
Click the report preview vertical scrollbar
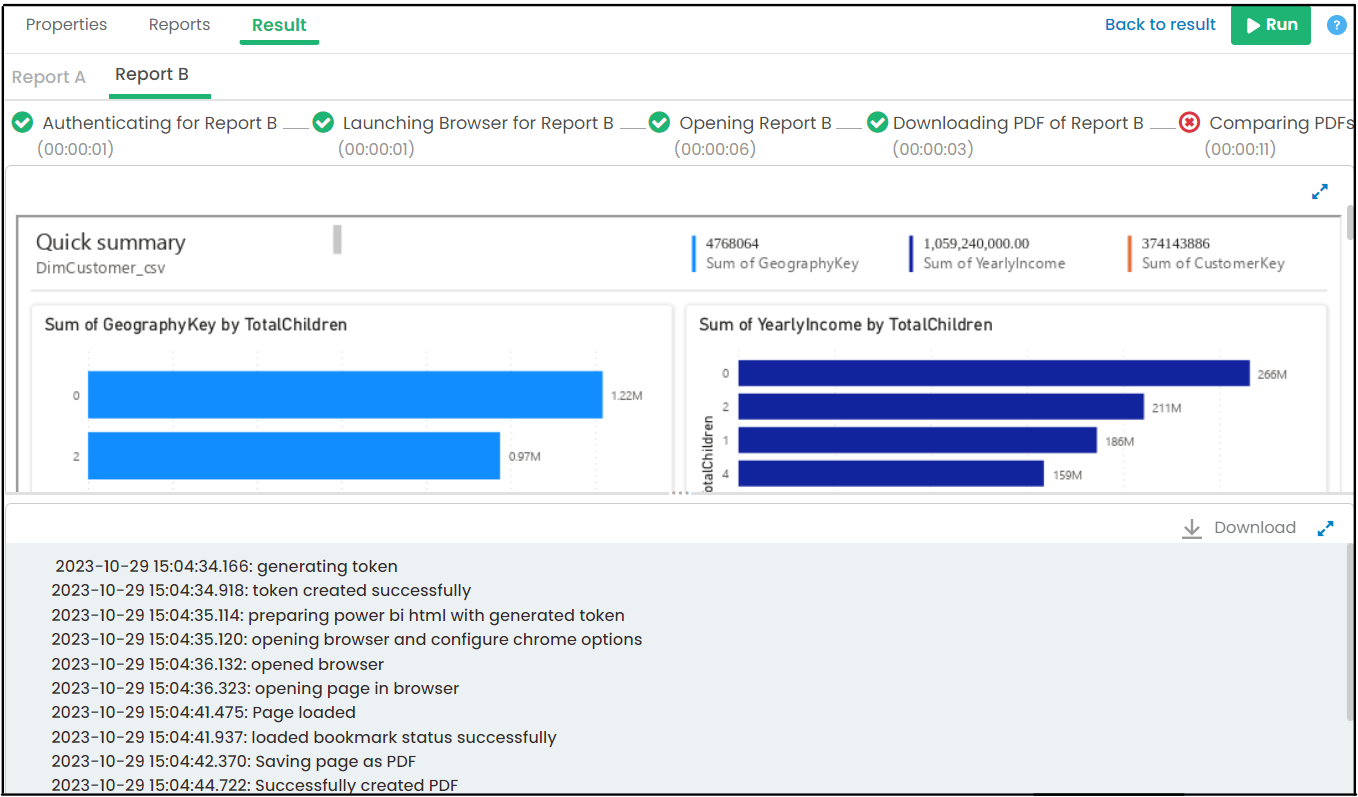coord(1351,222)
